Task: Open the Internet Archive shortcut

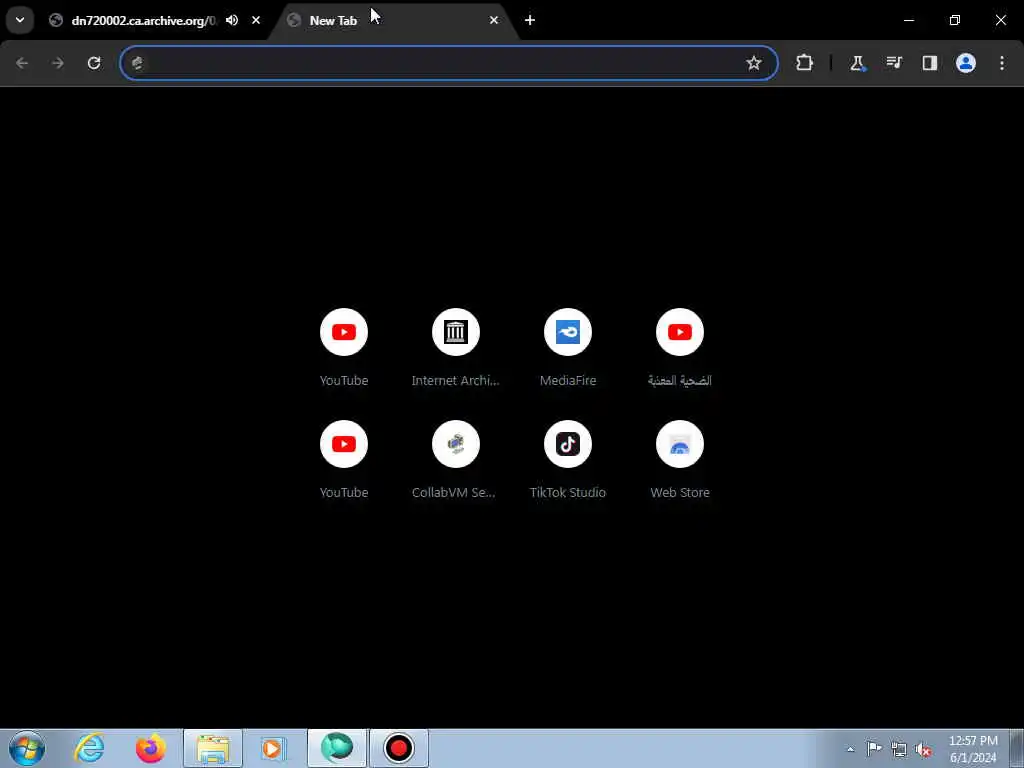Action: click(456, 347)
